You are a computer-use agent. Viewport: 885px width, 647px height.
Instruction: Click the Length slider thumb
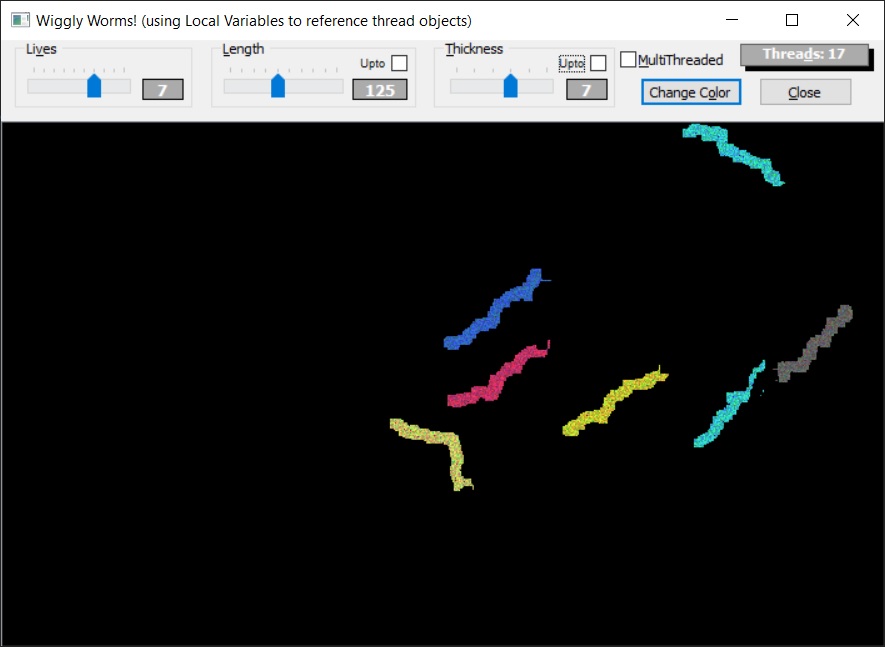(x=280, y=86)
